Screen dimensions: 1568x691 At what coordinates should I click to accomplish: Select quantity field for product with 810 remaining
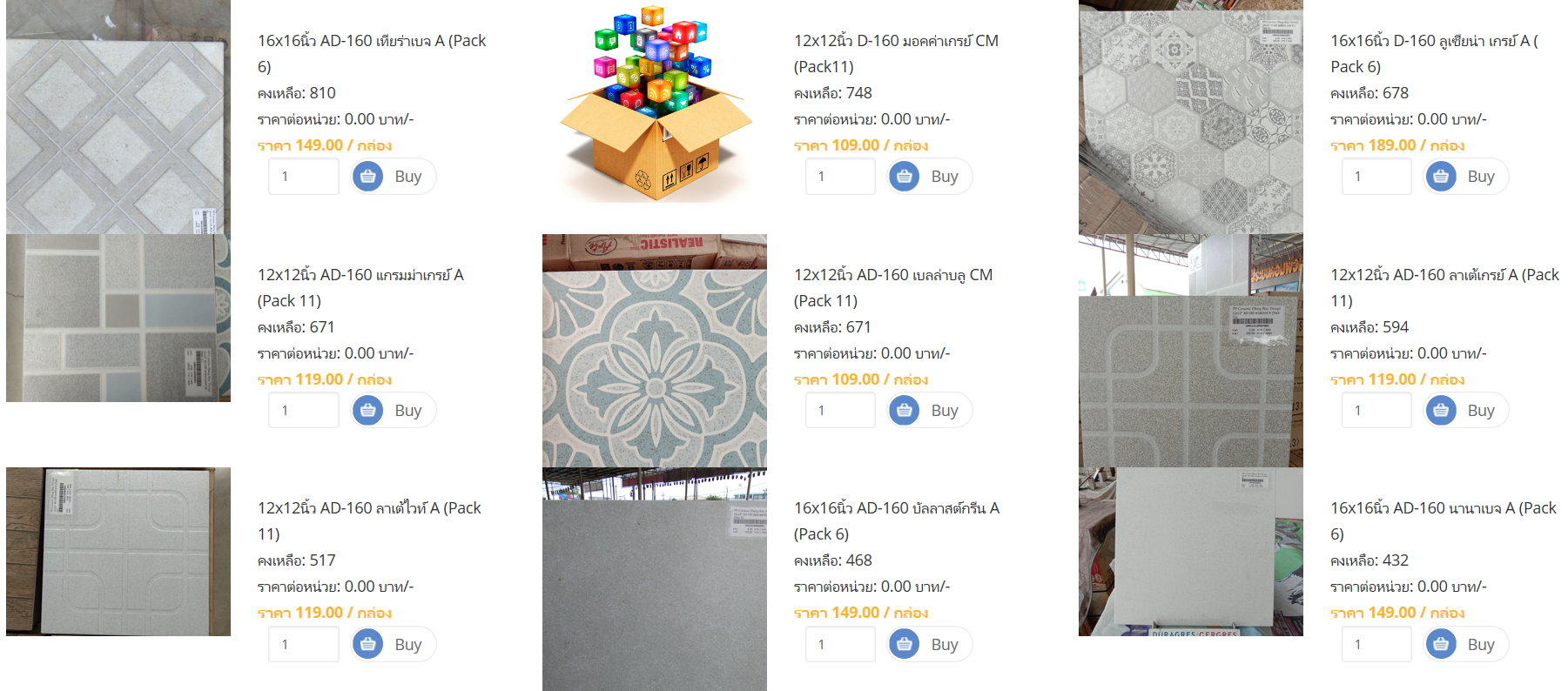coord(304,177)
